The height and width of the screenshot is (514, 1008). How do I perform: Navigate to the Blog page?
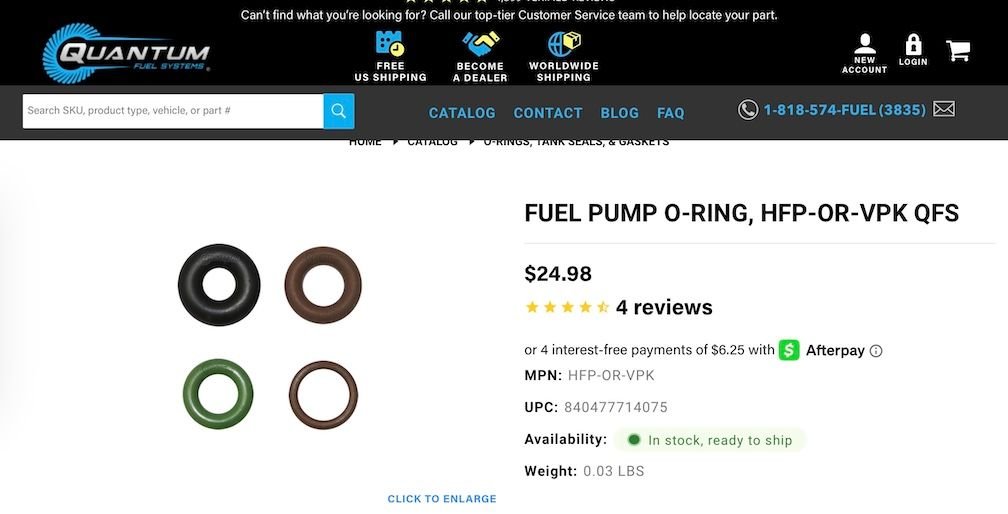click(x=620, y=113)
